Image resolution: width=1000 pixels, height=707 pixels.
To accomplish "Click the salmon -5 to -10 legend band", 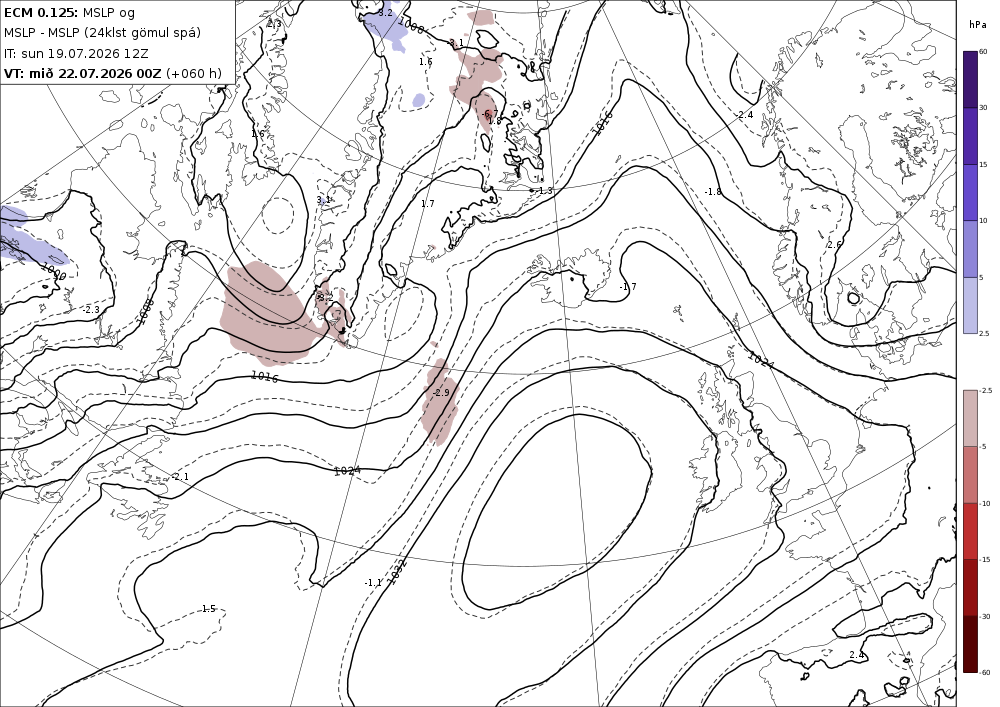I will click(970, 474).
